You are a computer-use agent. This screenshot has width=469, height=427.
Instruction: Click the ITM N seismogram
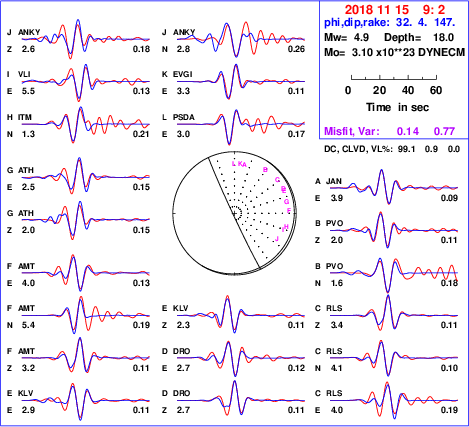pos(86,124)
